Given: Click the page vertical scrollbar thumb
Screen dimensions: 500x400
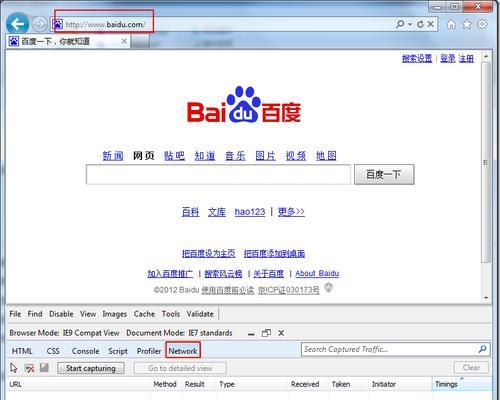Looking at the screenshot, I should point(486,162).
